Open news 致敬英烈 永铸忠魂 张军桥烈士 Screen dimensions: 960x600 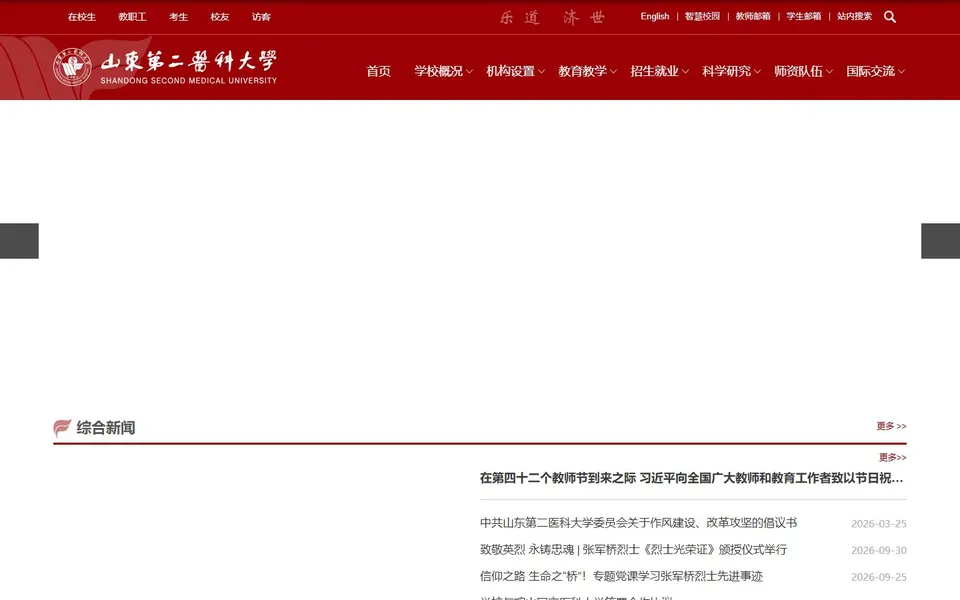634,550
